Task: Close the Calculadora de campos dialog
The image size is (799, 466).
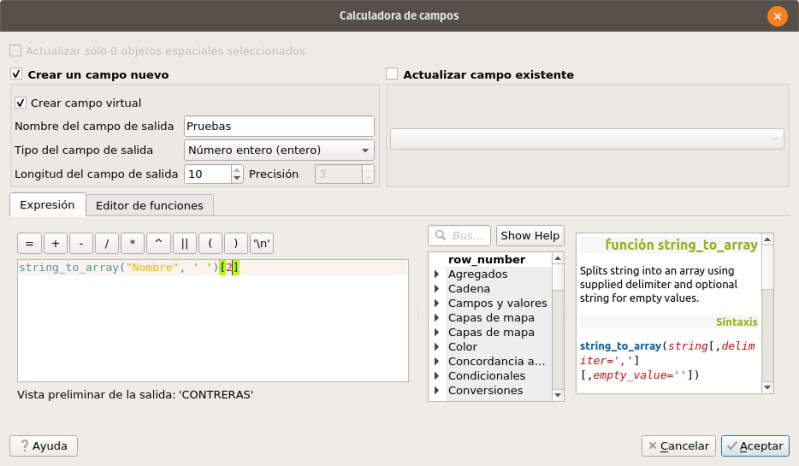Action: point(777,16)
